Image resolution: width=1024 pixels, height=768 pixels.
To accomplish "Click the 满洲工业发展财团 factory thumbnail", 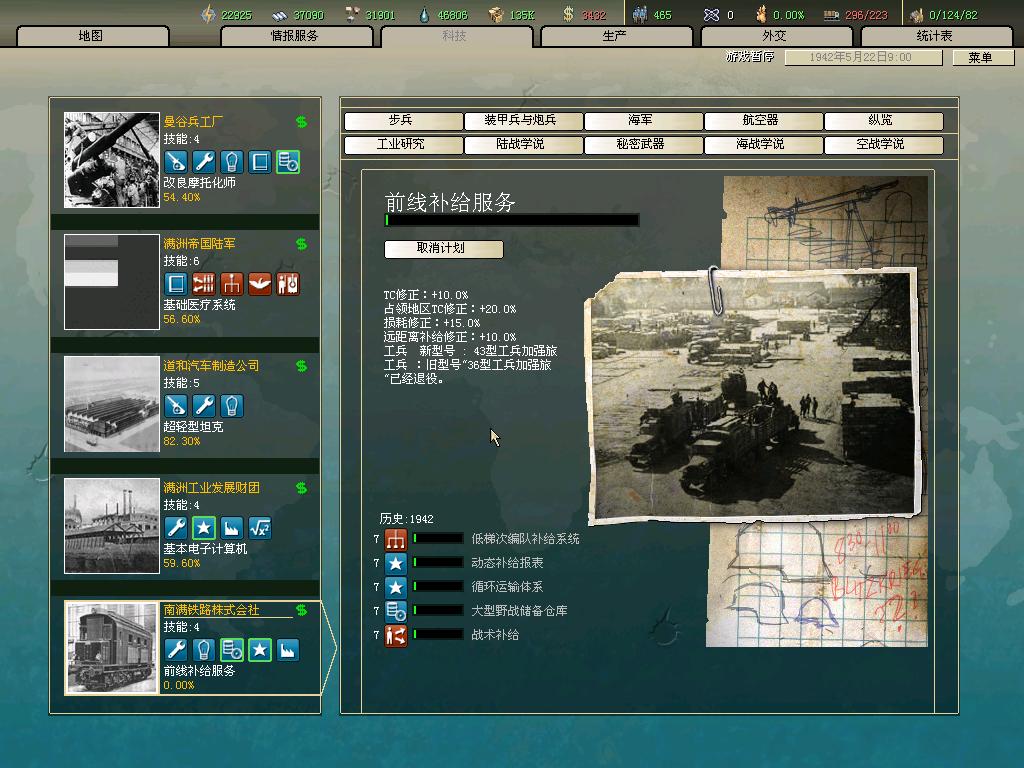I will point(112,526).
